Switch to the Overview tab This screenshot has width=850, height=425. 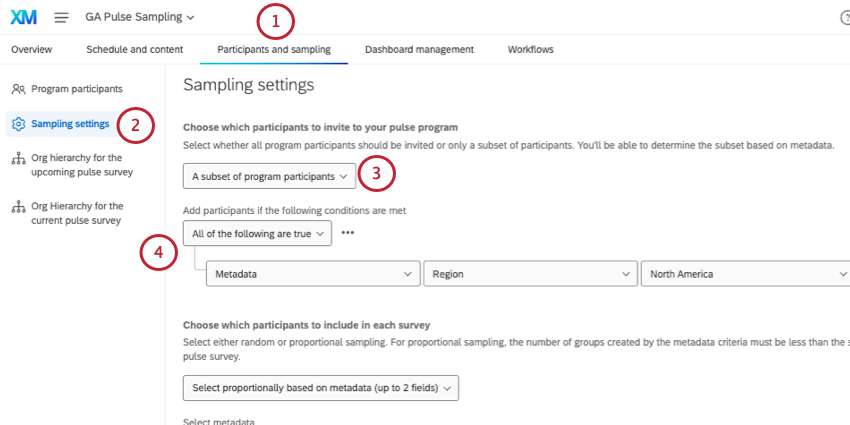(x=32, y=49)
